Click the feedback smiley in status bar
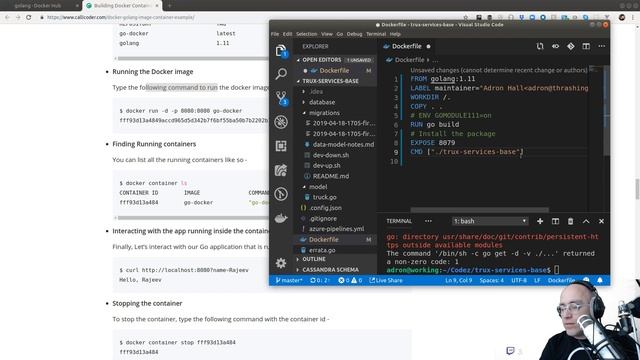Screen dimensions: 640x360 coord(586,280)
